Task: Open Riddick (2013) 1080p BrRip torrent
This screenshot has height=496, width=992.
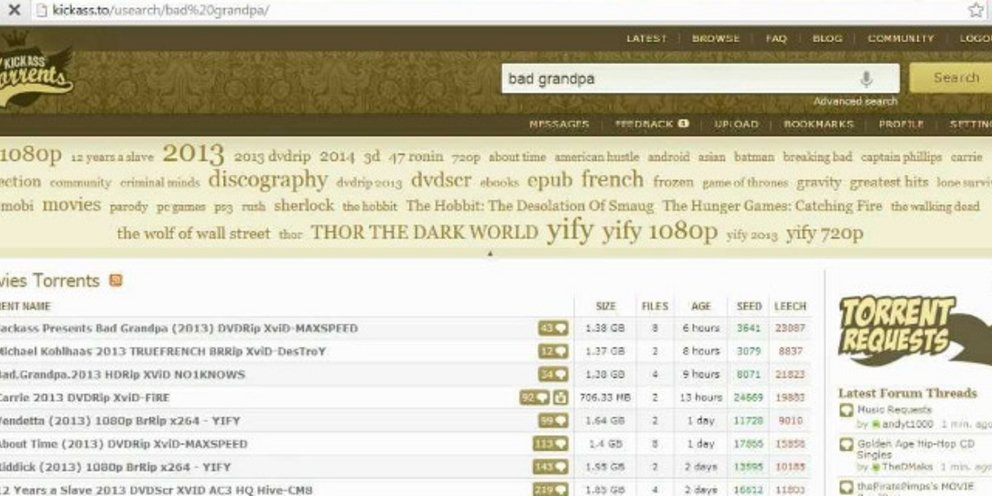Action: 115,467
